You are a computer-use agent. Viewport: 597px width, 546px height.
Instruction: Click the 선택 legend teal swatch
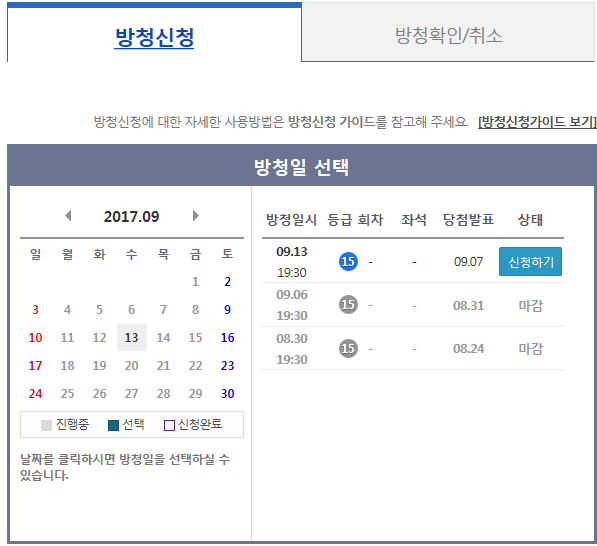tap(113, 425)
